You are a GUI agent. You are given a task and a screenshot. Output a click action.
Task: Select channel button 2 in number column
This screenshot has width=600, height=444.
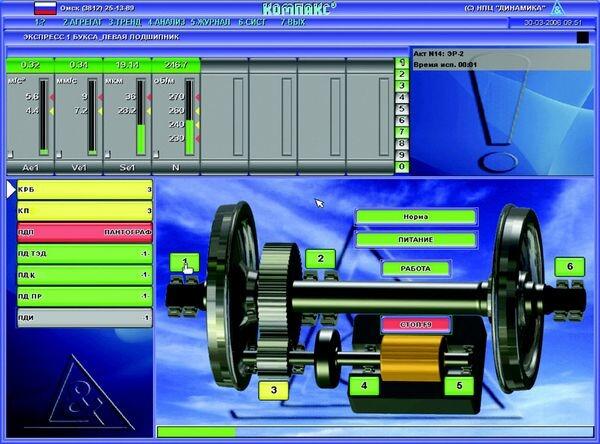(x=402, y=74)
